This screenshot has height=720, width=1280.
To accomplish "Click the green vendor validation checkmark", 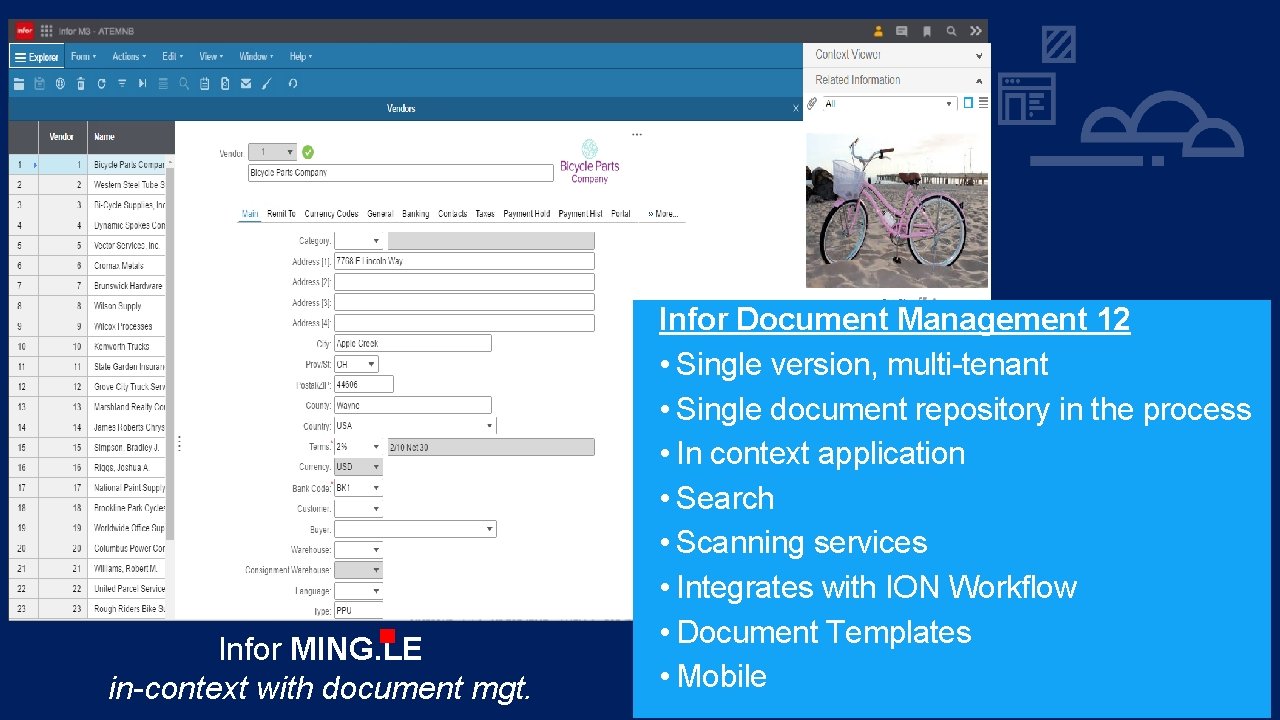I will point(308,152).
